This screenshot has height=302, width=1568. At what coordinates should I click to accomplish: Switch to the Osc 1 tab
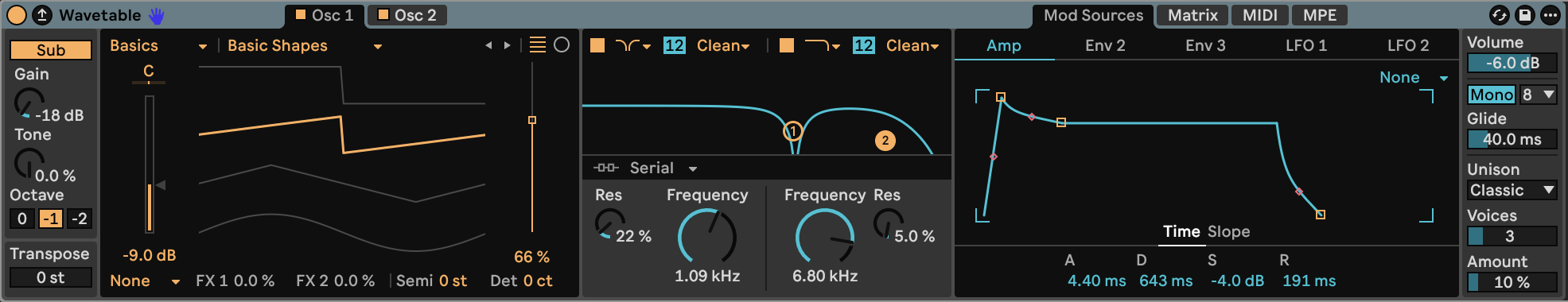click(325, 15)
